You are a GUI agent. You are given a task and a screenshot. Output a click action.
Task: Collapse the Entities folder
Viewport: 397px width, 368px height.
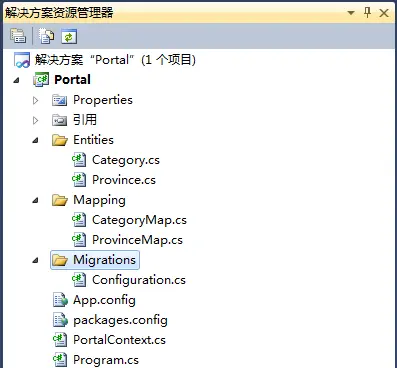pos(35,140)
